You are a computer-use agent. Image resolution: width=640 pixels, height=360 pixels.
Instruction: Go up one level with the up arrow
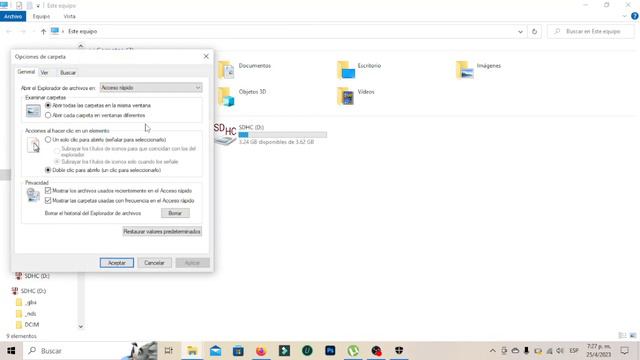click(x=43, y=31)
